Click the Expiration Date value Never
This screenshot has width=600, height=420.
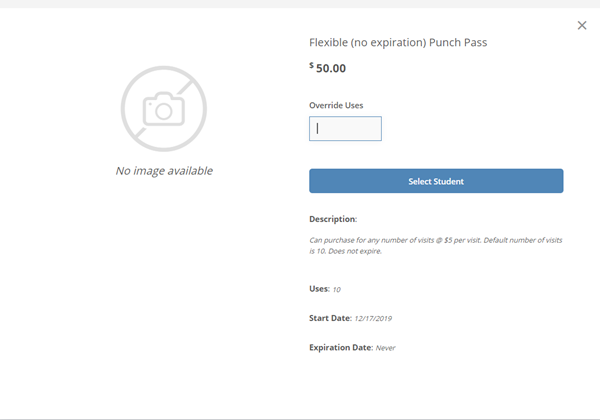pyautogui.click(x=385, y=348)
